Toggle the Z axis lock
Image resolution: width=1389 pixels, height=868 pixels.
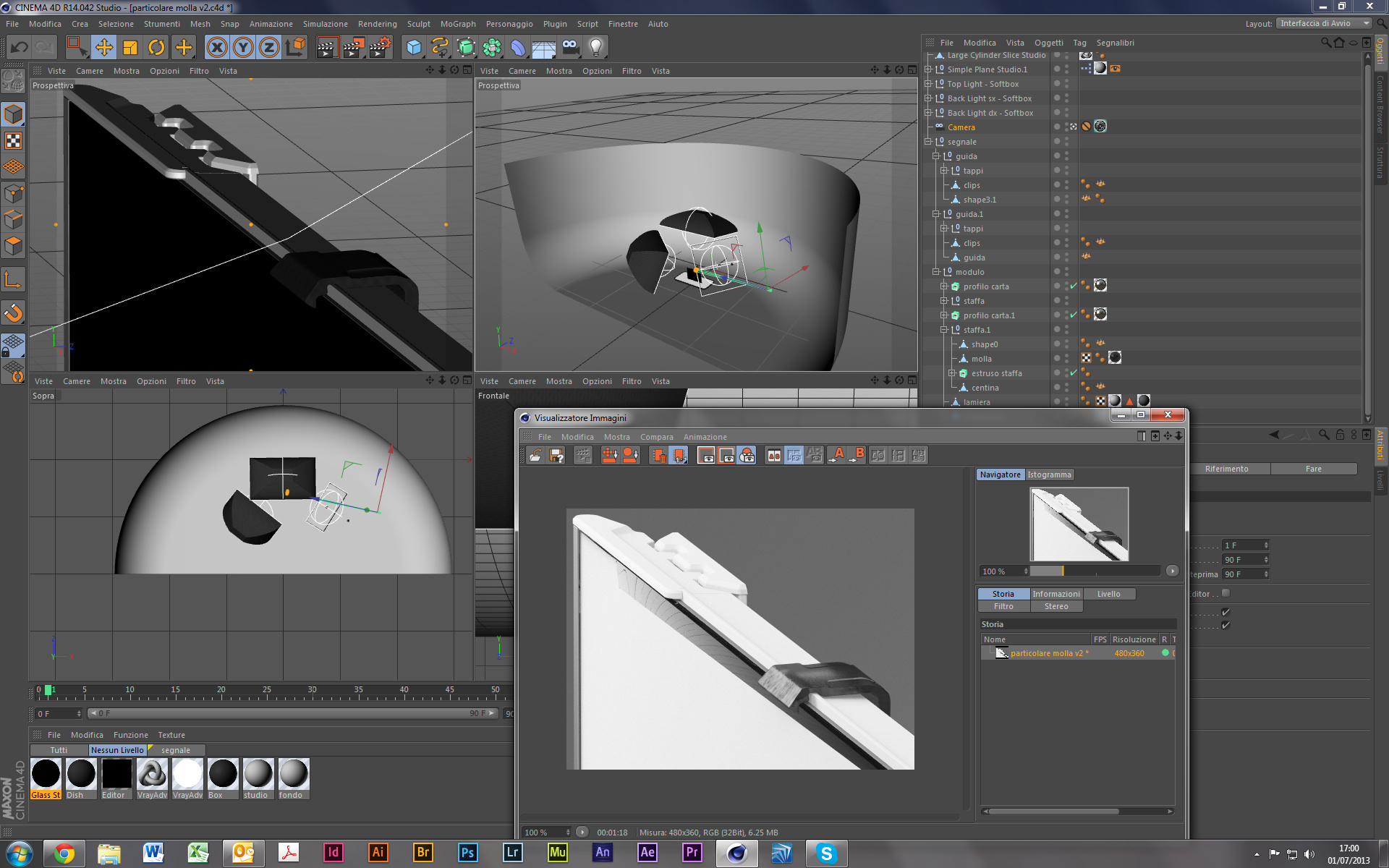(x=269, y=48)
